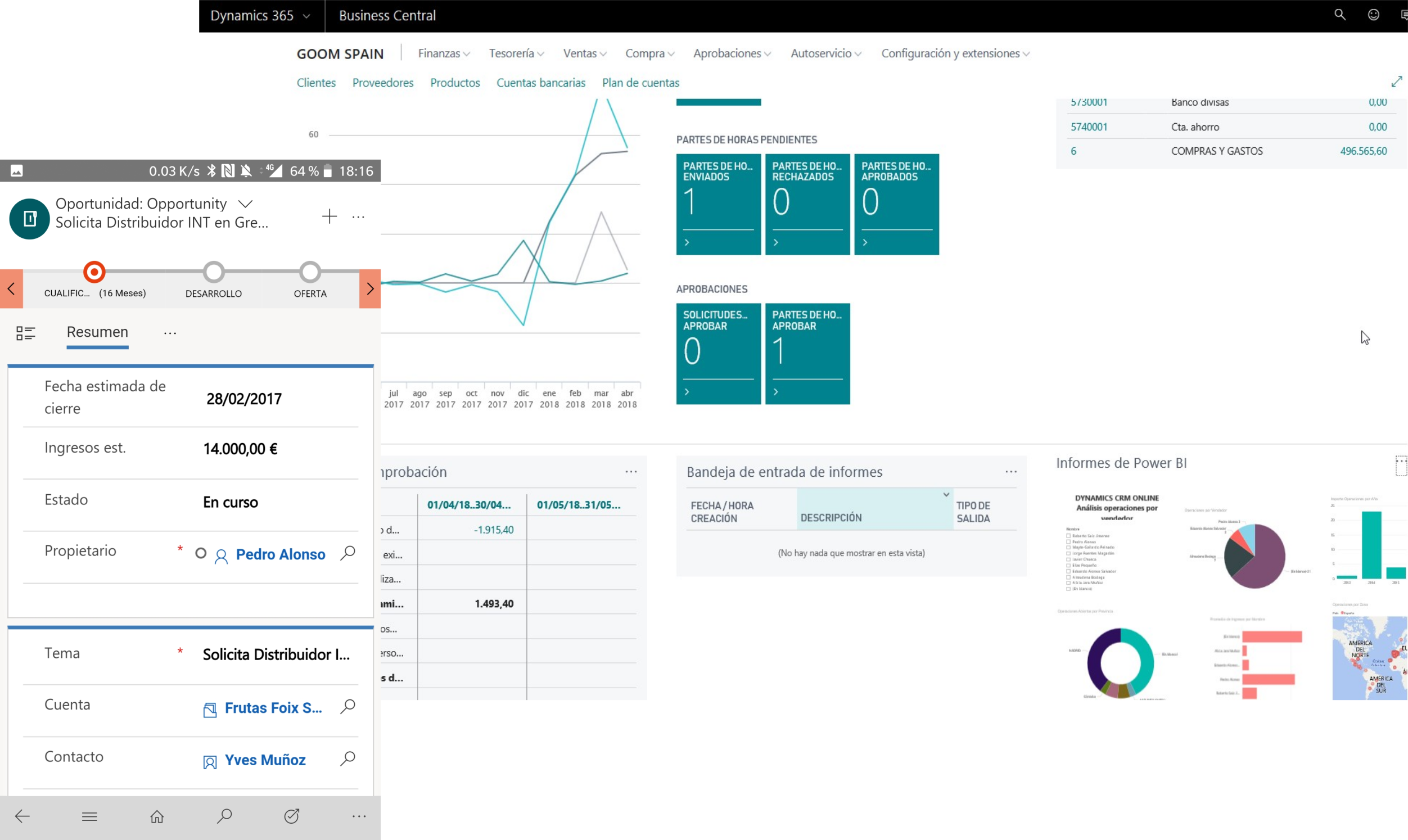This screenshot has height=840, width=1408.
Task: Select the Oferta stage circle
Action: pos(310,272)
